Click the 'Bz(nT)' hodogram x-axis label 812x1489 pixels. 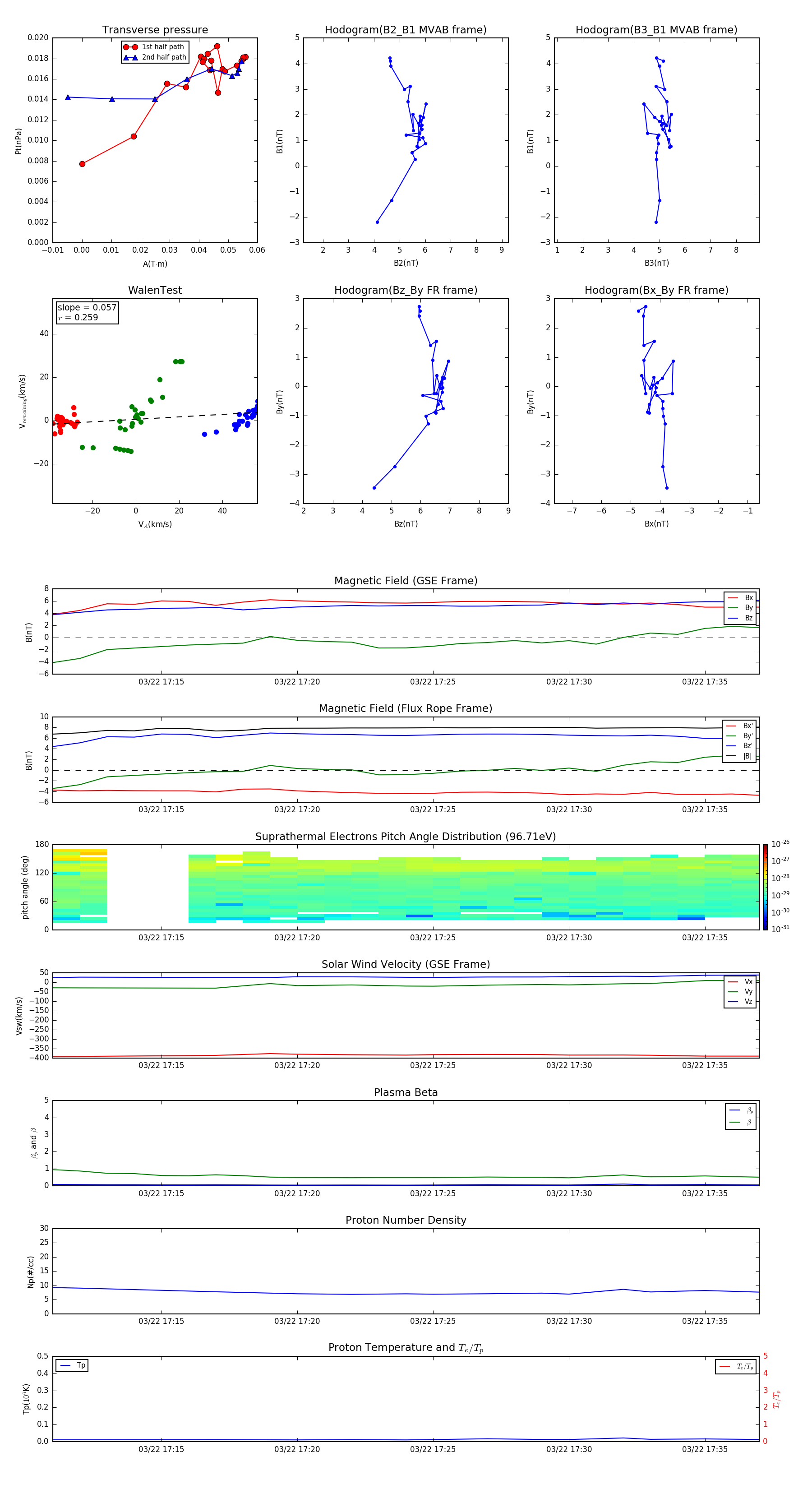tap(406, 524)
